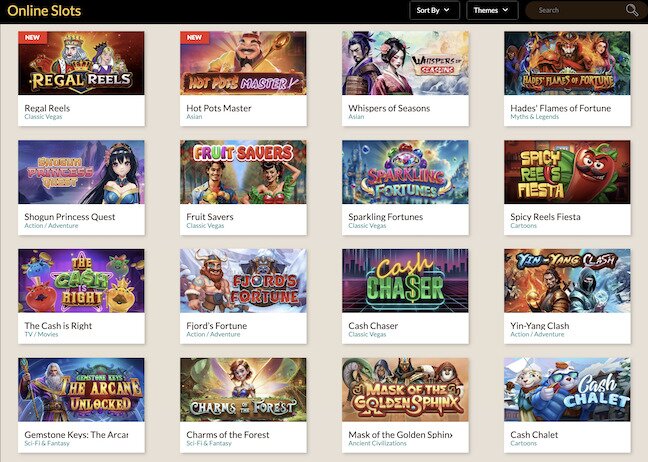This screenshot has height=462, width=648.
Task: Click the search magnifying glass icon
Action: click(632, 10)
